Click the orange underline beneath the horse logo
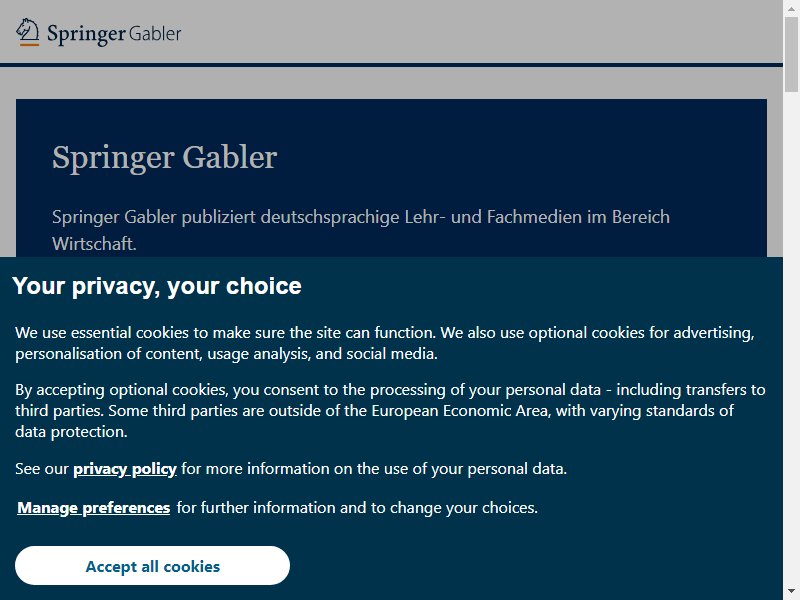 tap(29, 45)
